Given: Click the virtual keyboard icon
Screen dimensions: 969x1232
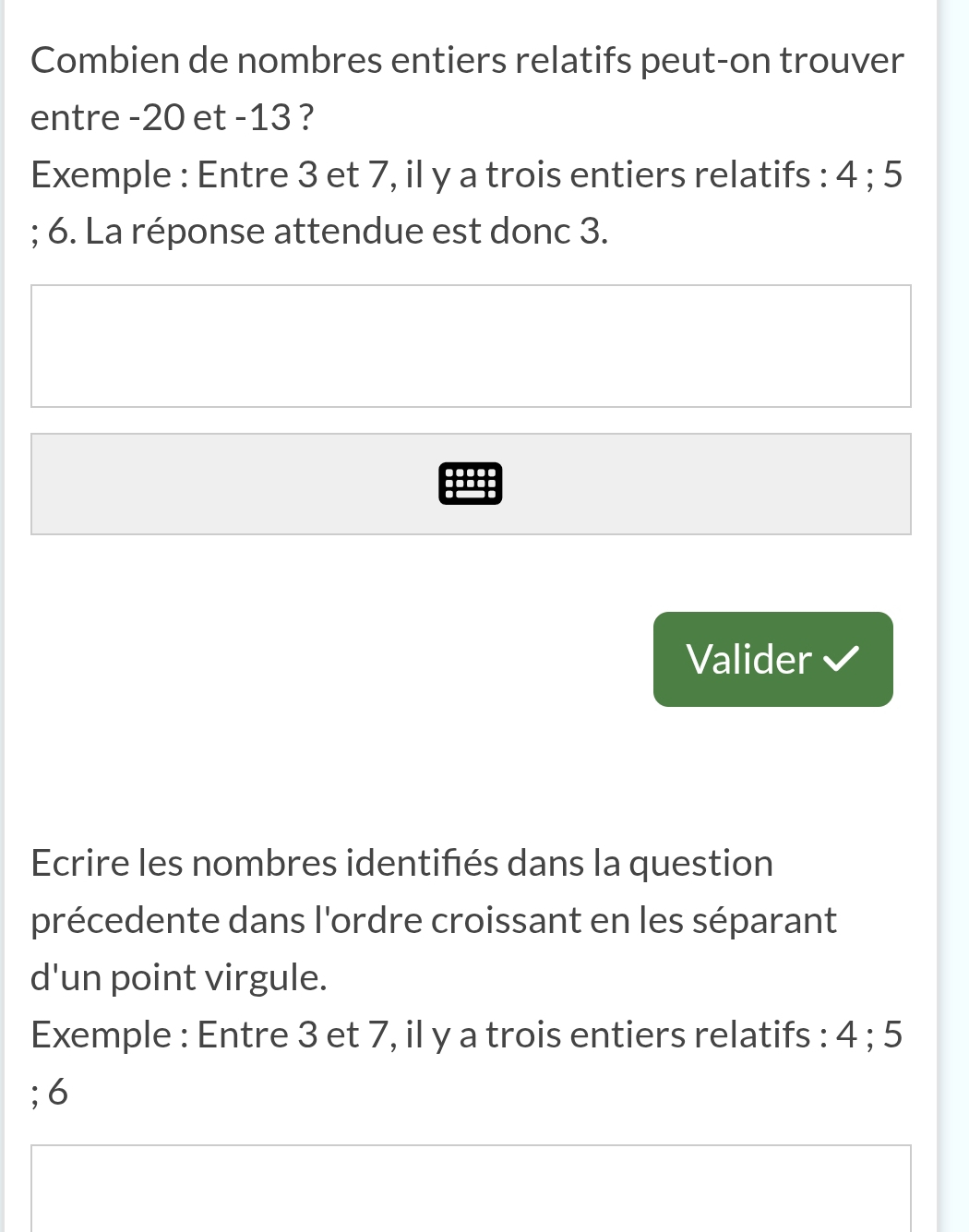Looking at the screenshot, I should (471, 484).
